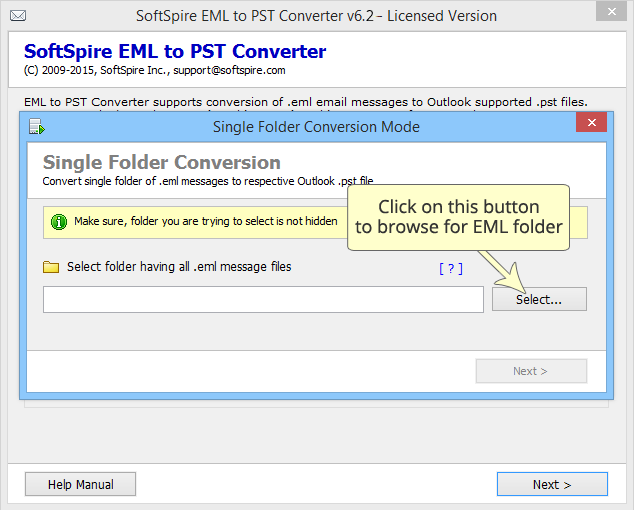The height and width of the screenshot is (510, 634).
Task: Open the Help Manual
Action: coord(80,484)
